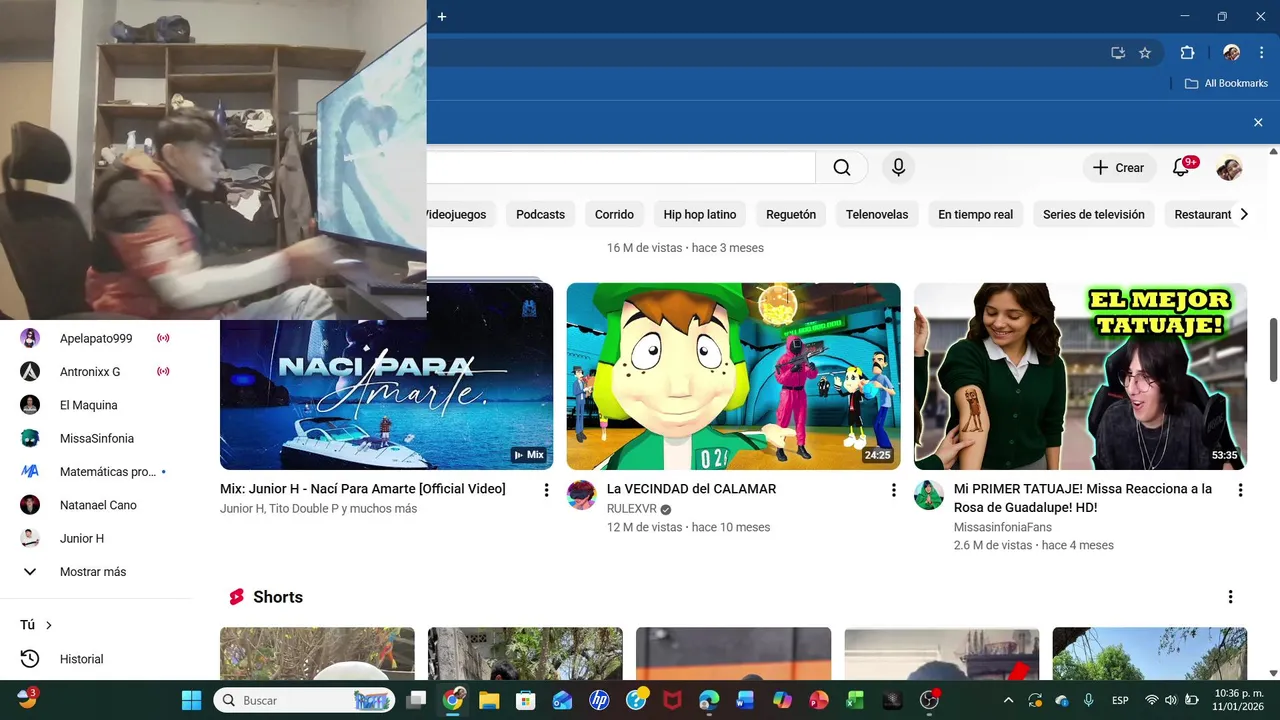The height and width of the screenshot is (720, 1280).
Task: Open Task View on taskbar
Action: (417, 700)
